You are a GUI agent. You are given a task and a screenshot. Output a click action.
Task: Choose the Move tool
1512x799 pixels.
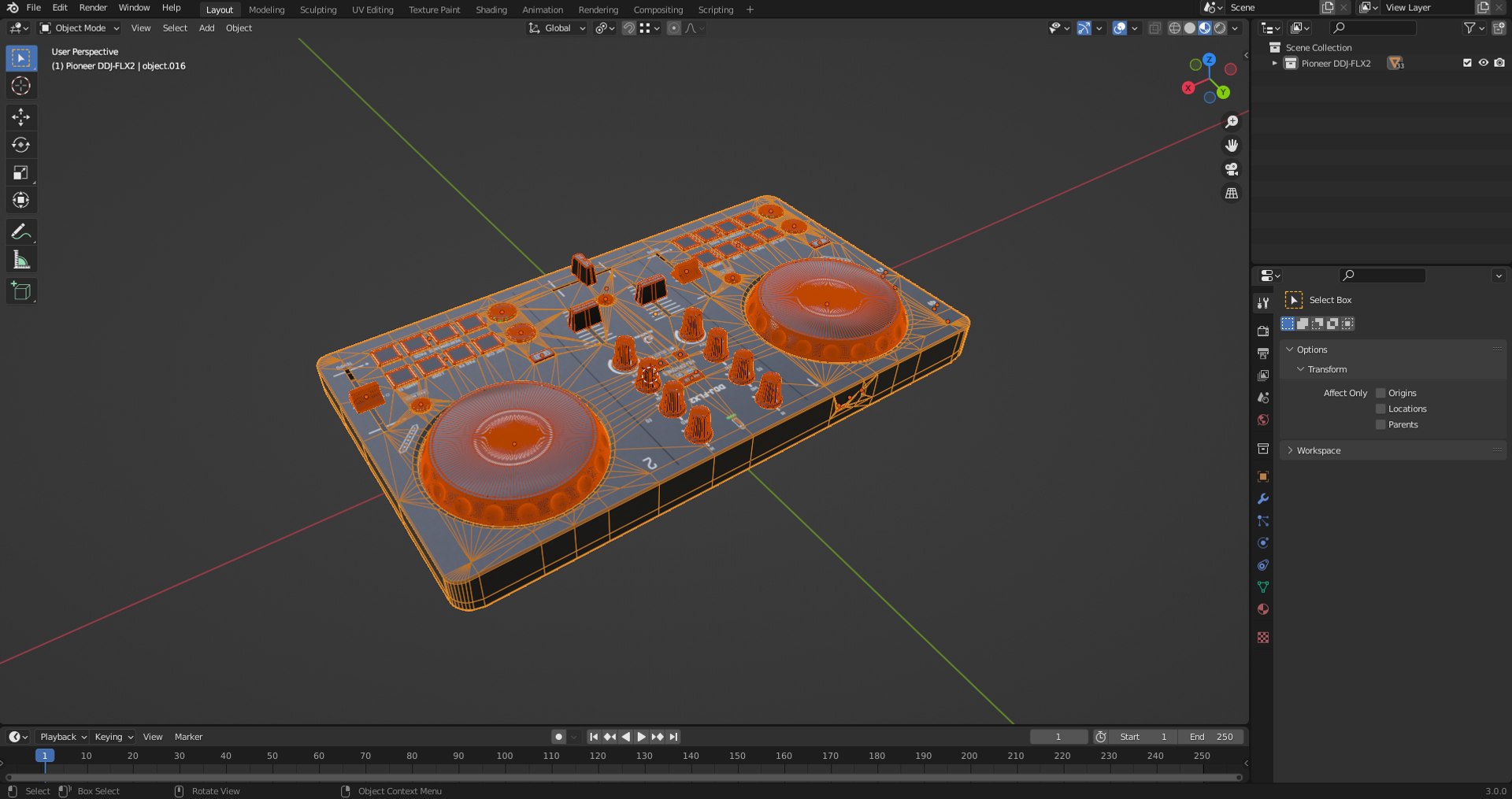(x=21, y=117)
